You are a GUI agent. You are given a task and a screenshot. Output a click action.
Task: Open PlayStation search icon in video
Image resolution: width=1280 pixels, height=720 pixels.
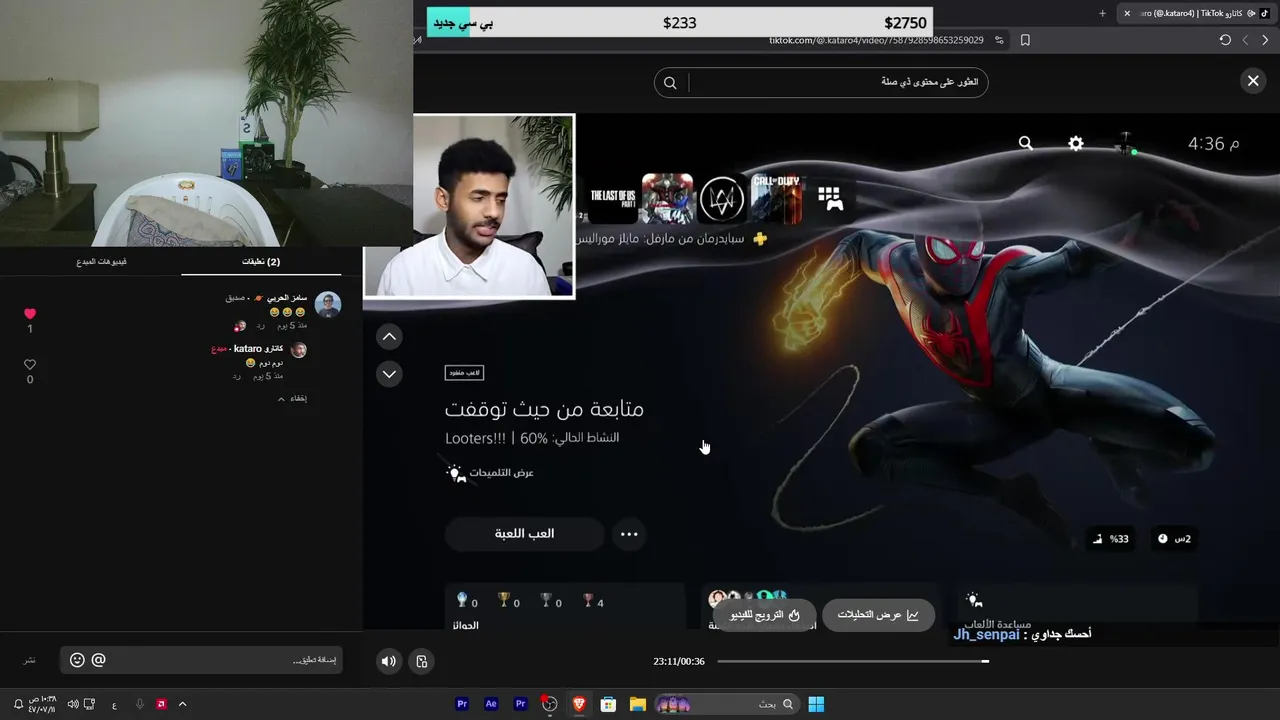[x=1026, y=143]
